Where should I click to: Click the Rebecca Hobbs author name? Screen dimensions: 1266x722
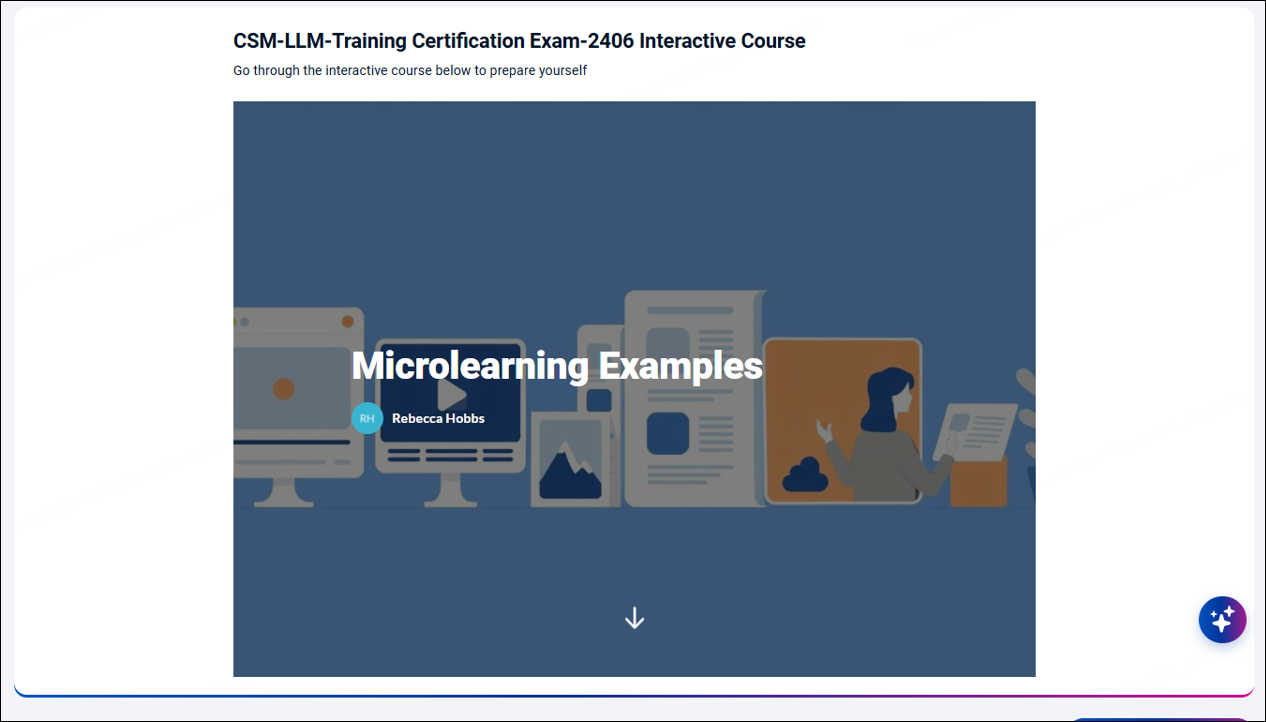tap(438, 418)
